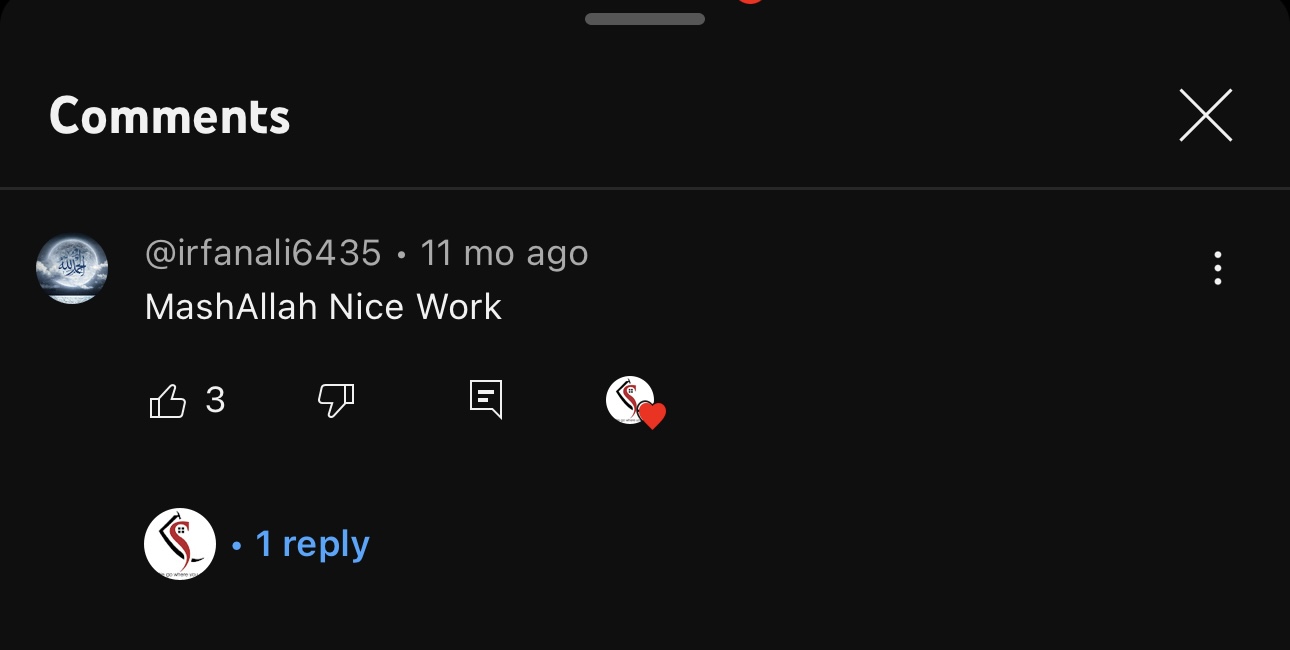
Task: Expand the 1 reply thread
Action: tap(312, 544)
